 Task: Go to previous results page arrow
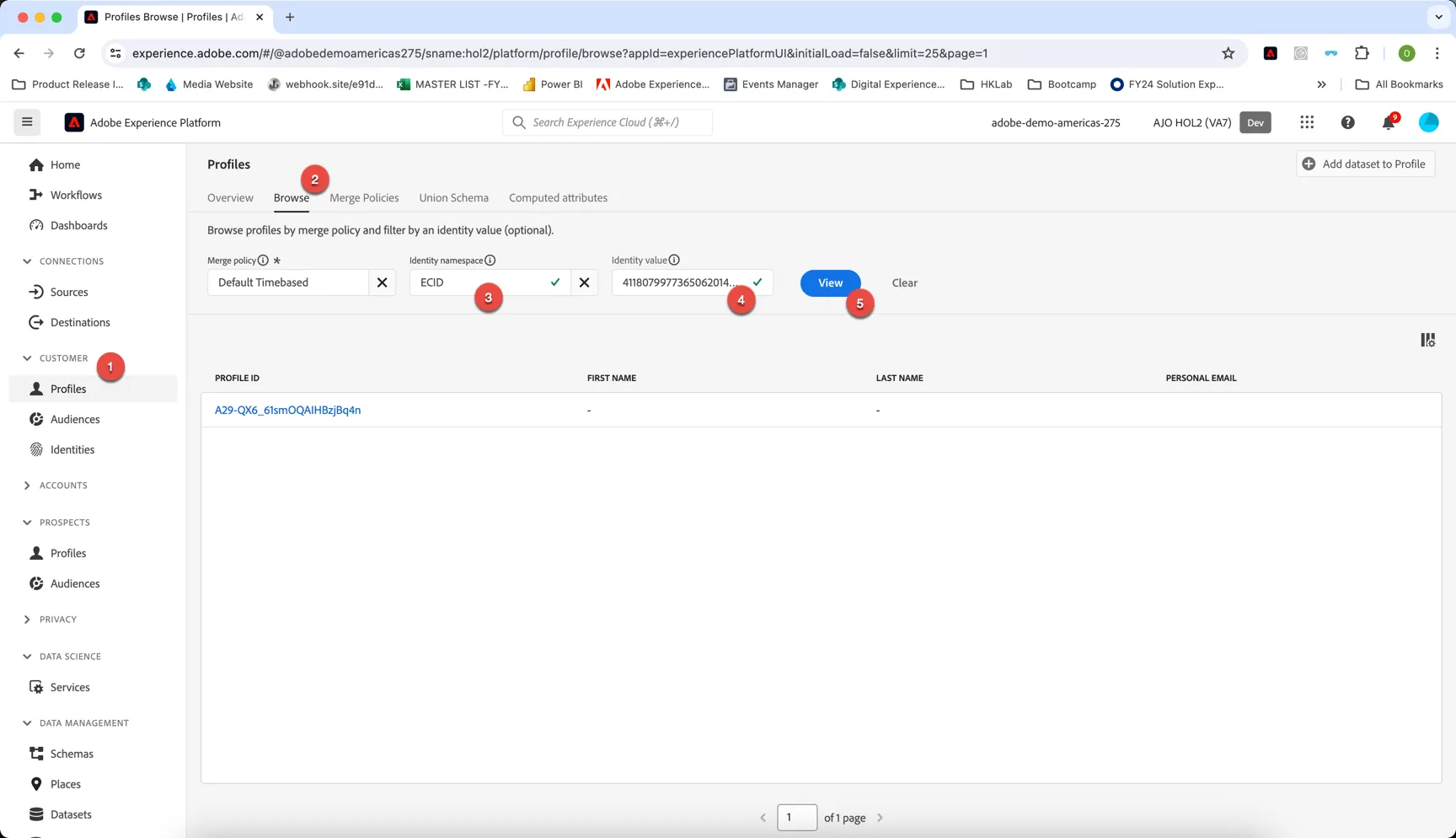(x=763, y=818)
